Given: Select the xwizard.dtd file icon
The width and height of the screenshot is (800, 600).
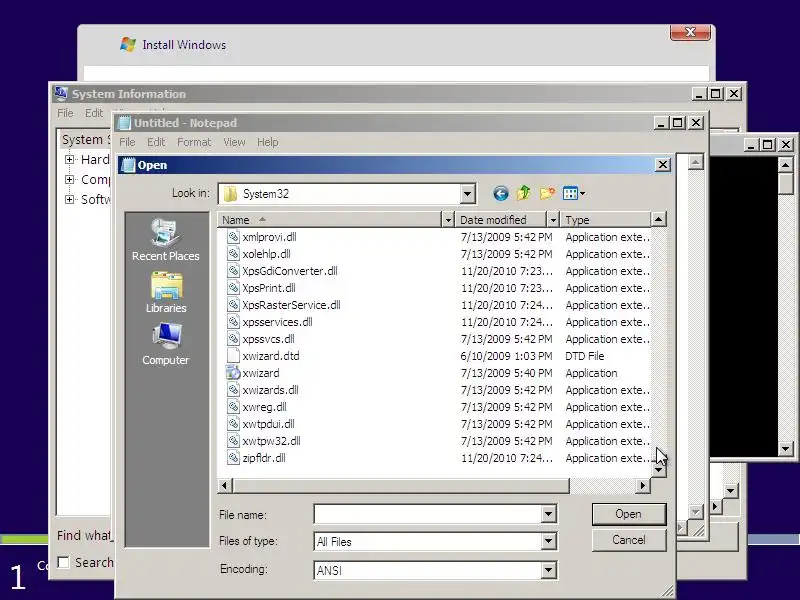Looking at the screenshot, I should tap(233, 356).
